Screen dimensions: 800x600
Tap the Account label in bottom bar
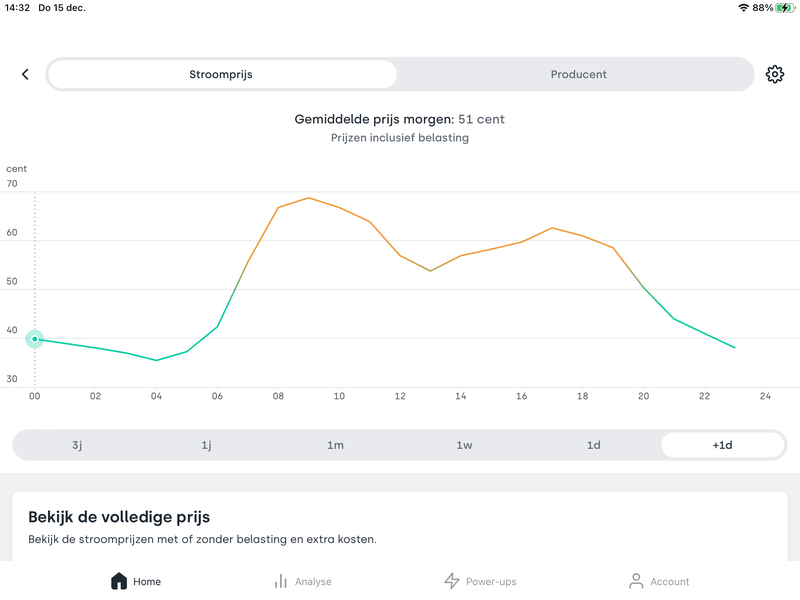click(x=670, y=582)
